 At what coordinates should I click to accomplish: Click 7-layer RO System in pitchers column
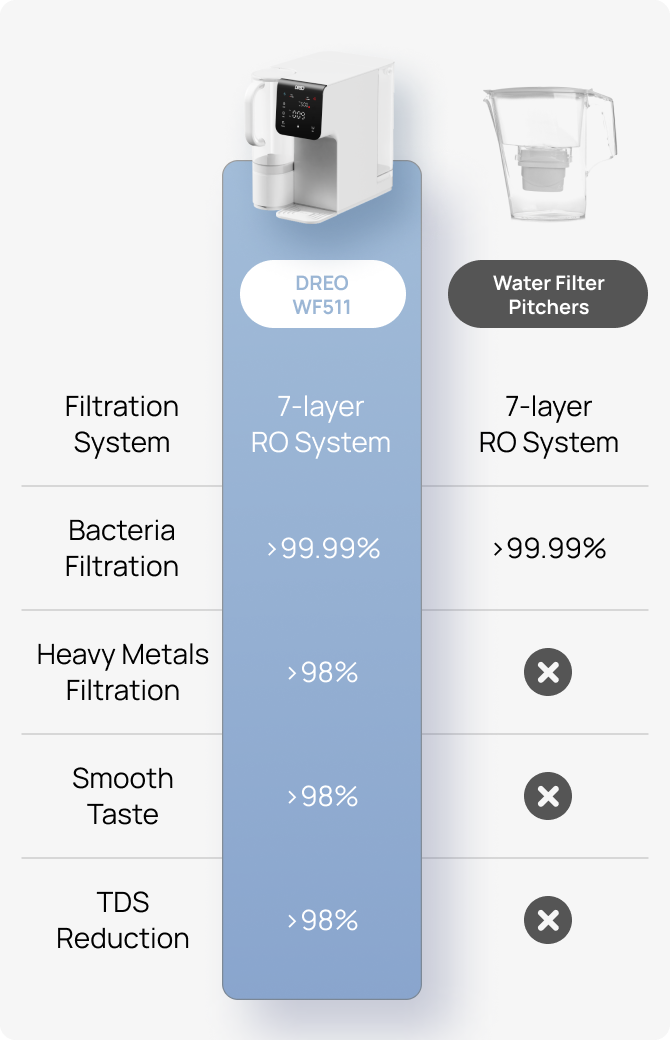pos(549,424)
